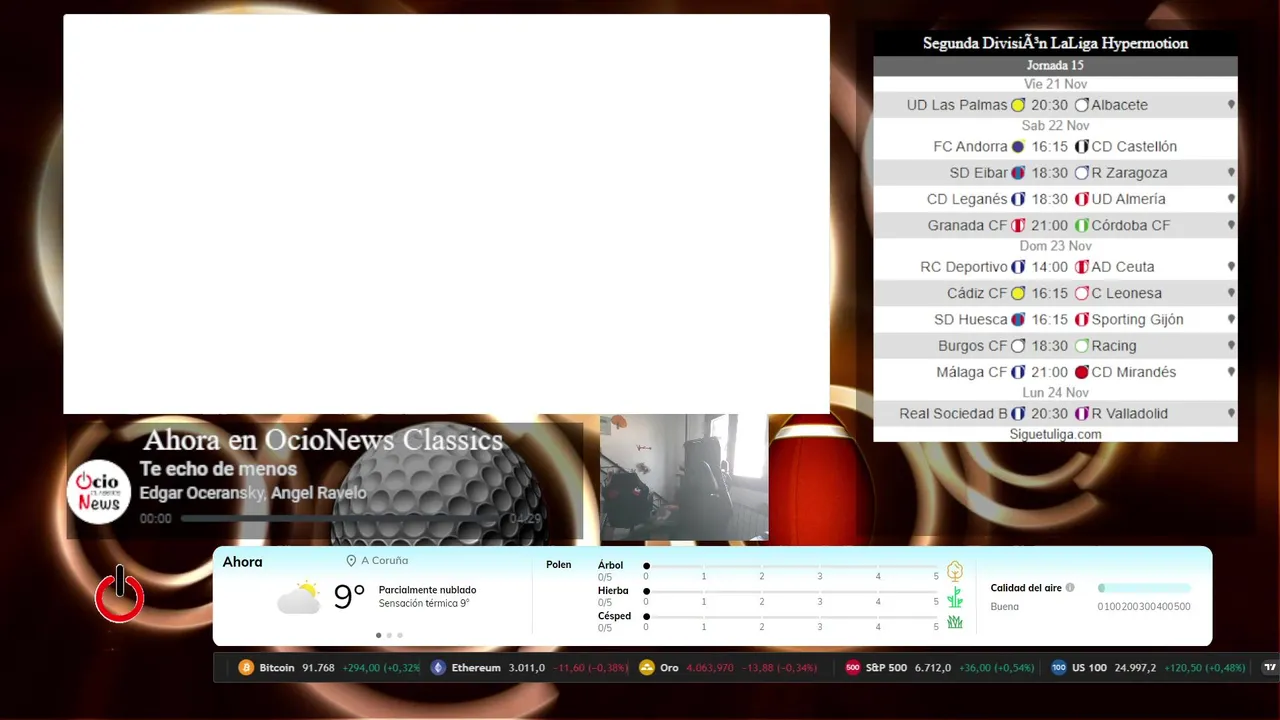
Task: Click the Ethereum diamond icon
Action: pos(438,667)
